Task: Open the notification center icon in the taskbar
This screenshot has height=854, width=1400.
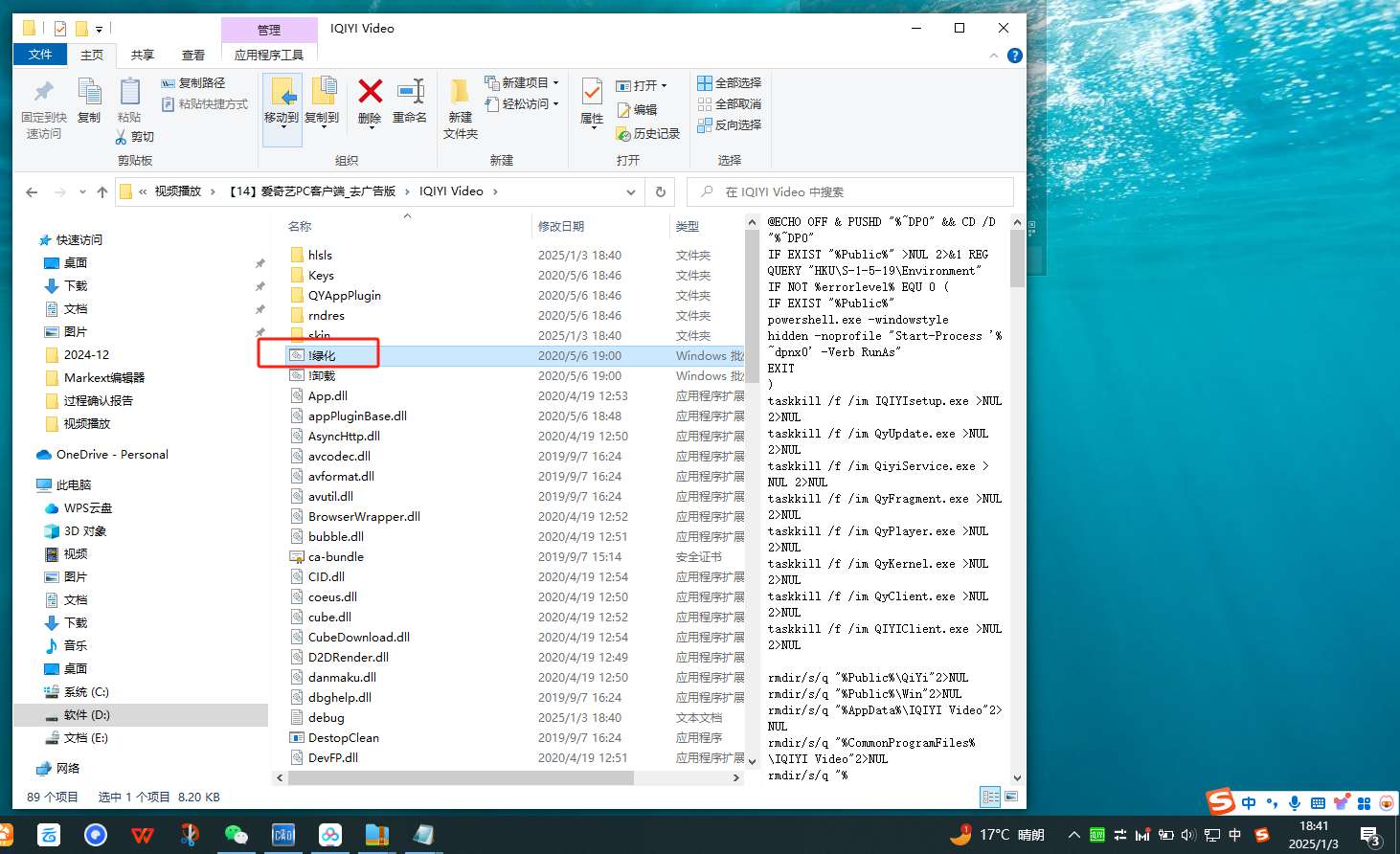Action: [x=1370, y=836]
